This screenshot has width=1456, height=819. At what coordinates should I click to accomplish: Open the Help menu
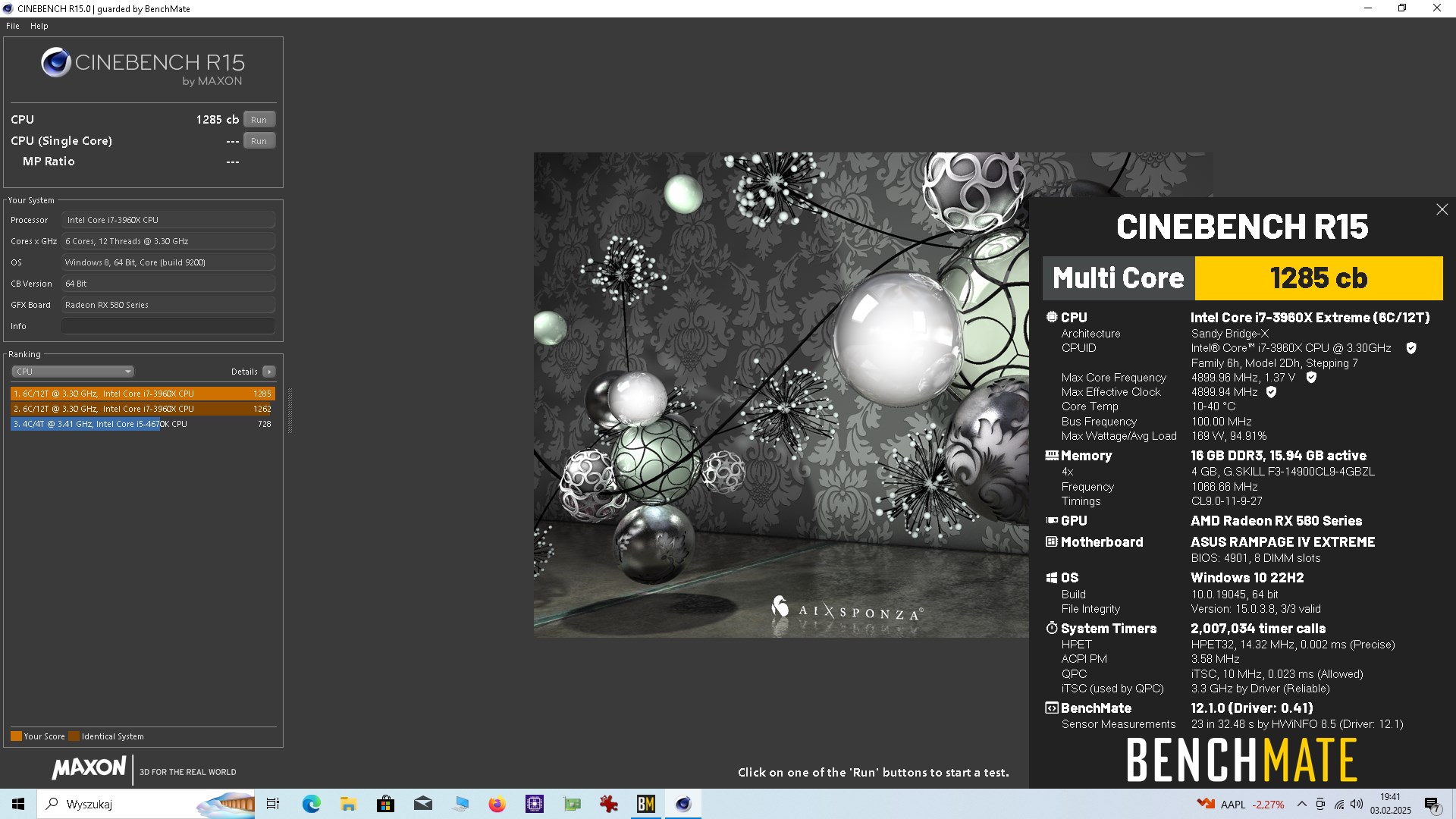click(39, 26)
